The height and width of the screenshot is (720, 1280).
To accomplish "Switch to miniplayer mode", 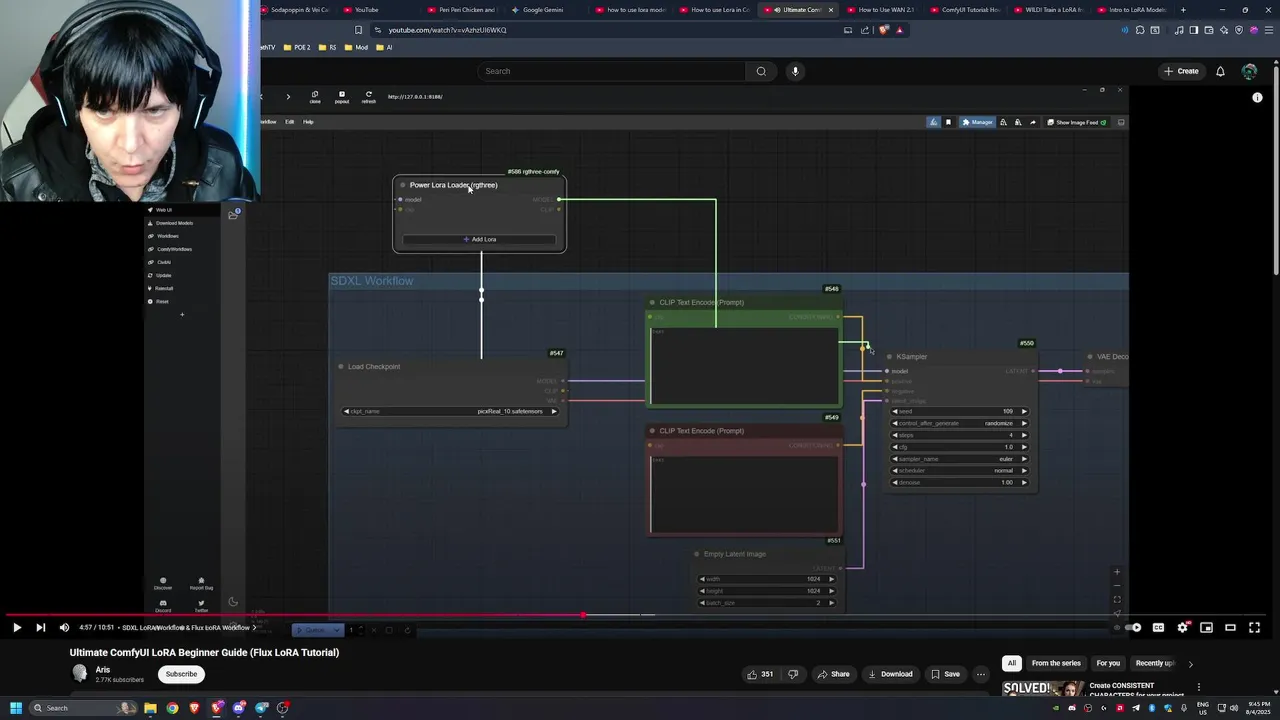I will (x=1206, y=628).
